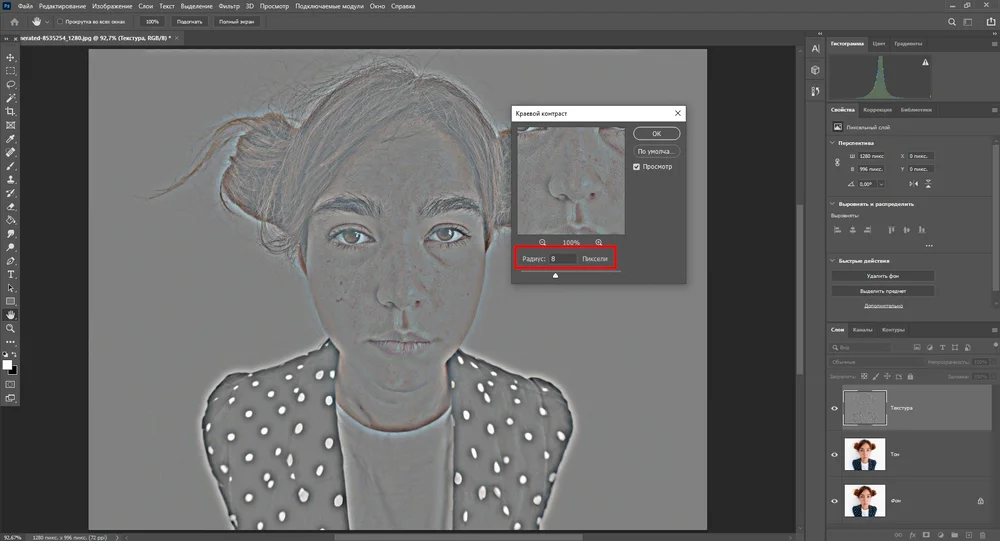Select the Paint Bucket tool
1000x541 pixels.
[10, 220]
